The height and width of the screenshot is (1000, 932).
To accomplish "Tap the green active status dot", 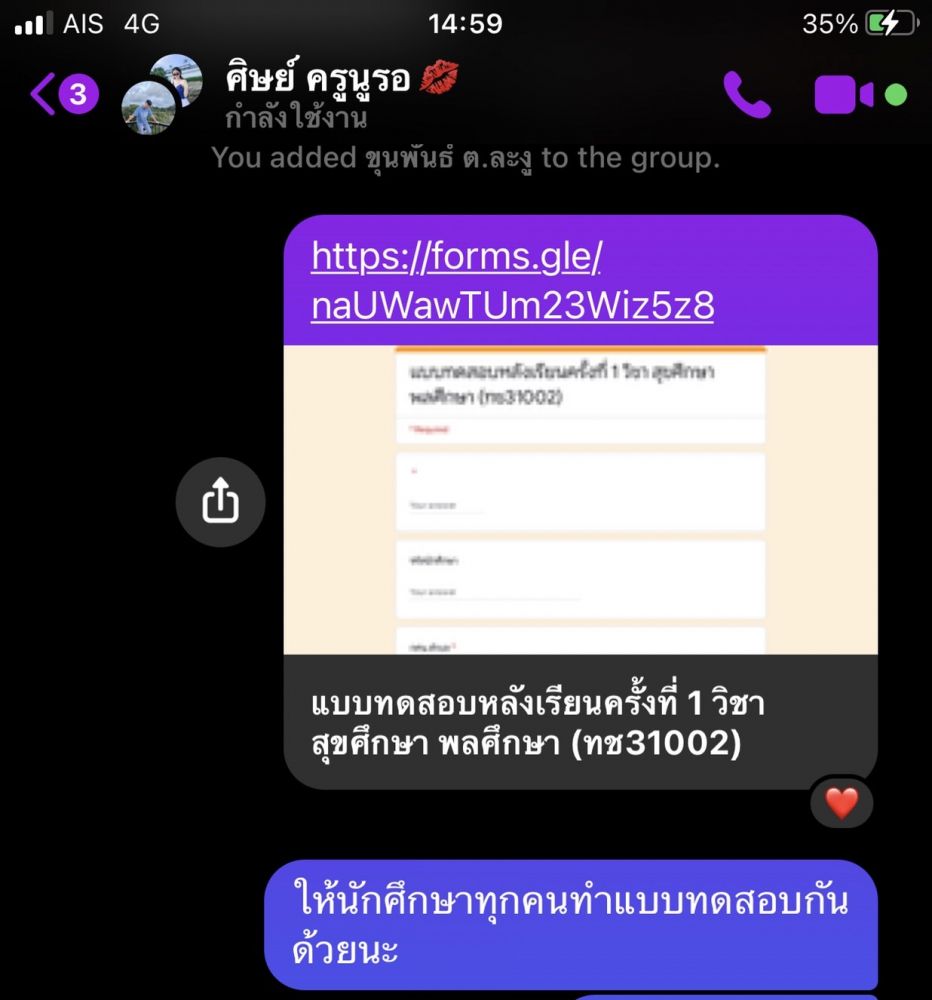I will tap(896, 95).
